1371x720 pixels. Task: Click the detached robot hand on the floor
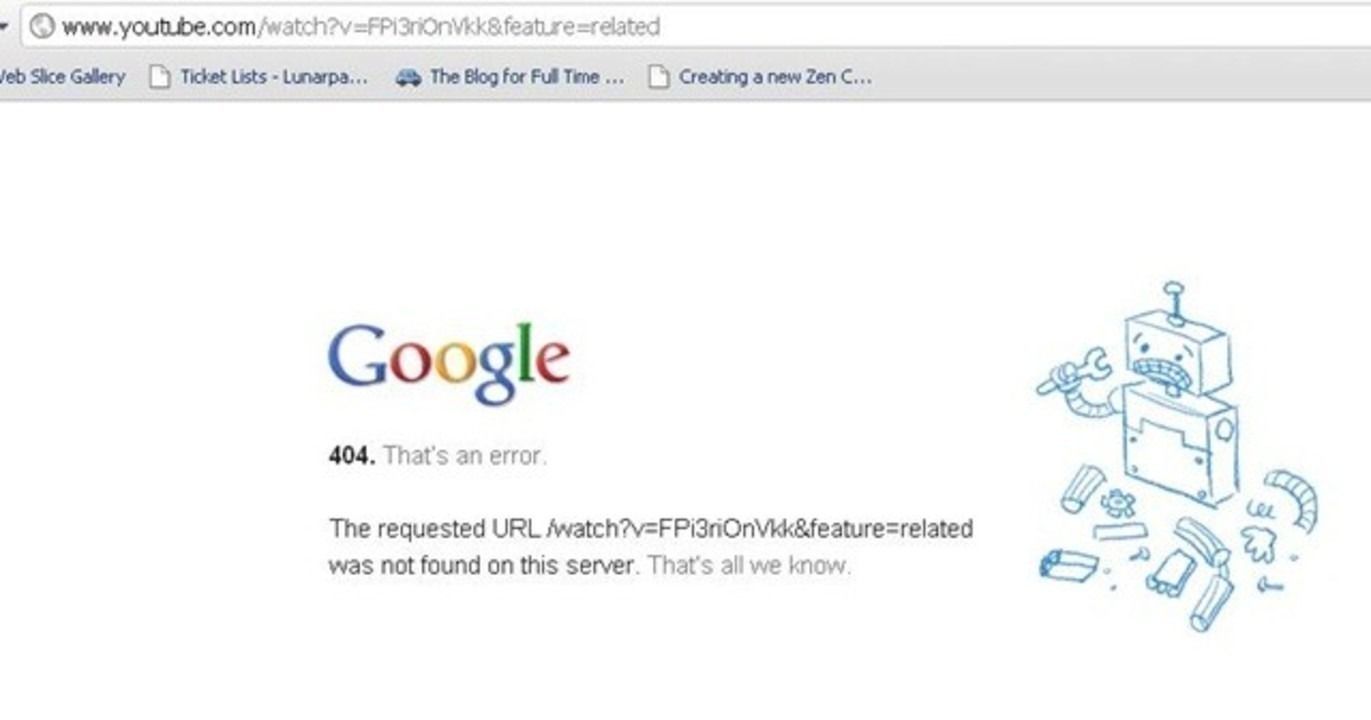click(1259, 541)
